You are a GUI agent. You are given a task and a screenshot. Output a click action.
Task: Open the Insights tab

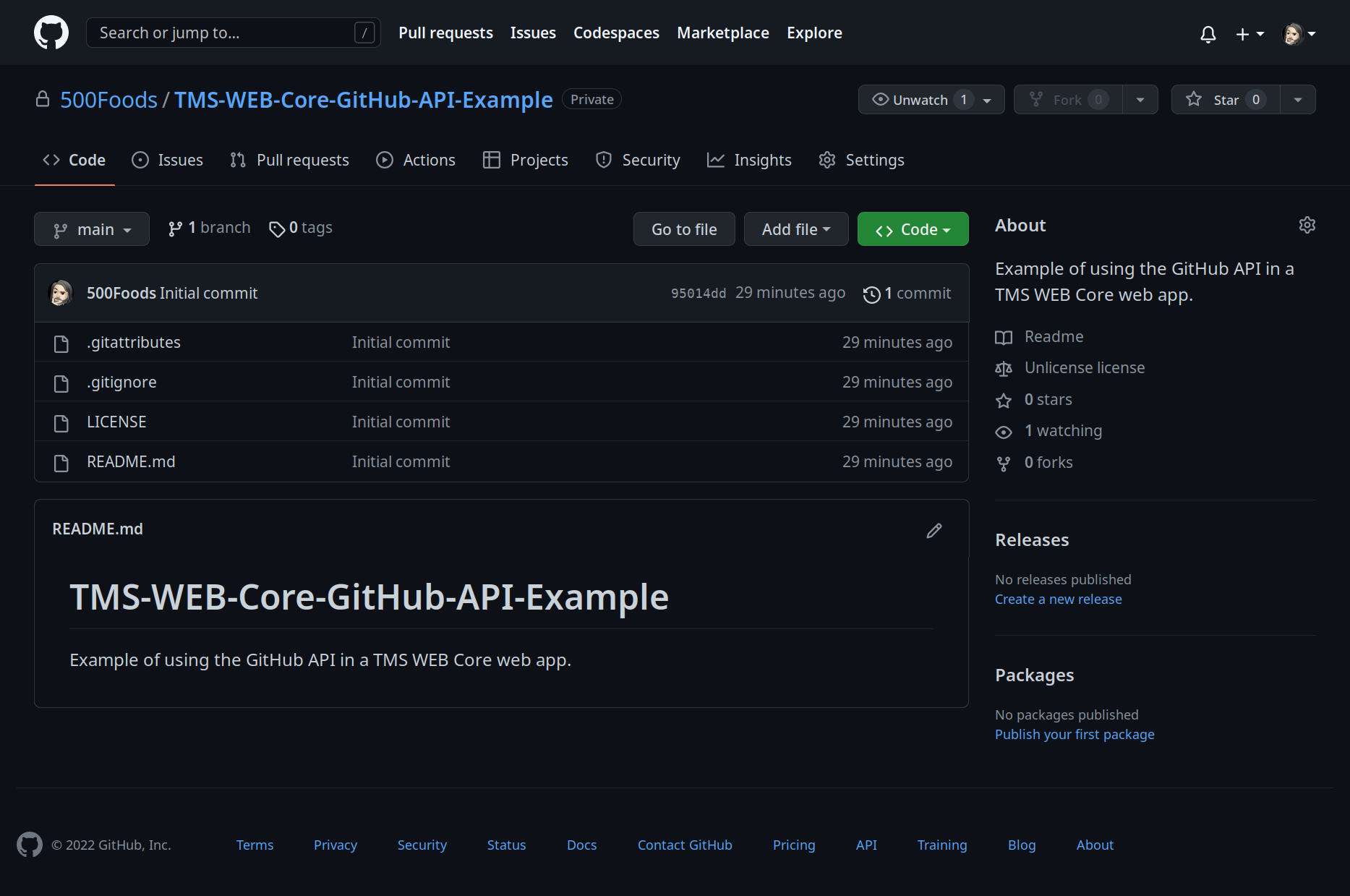pyautogui.click(x=749, y=161)
